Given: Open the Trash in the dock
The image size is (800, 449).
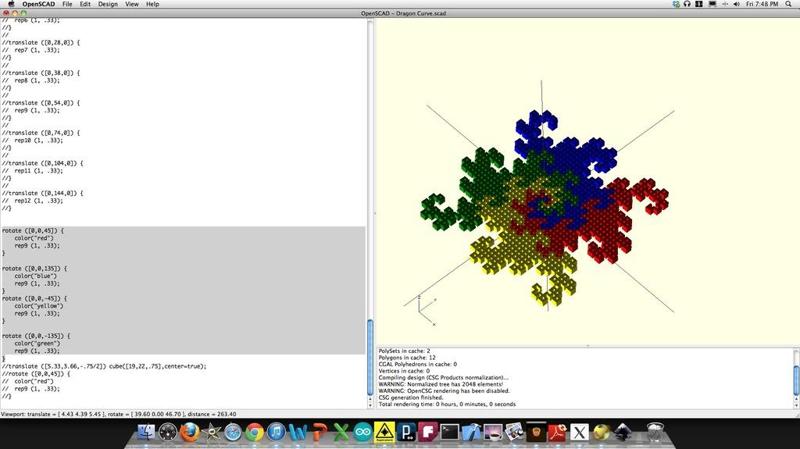Looking at the screenshot, I should point(655,433).
